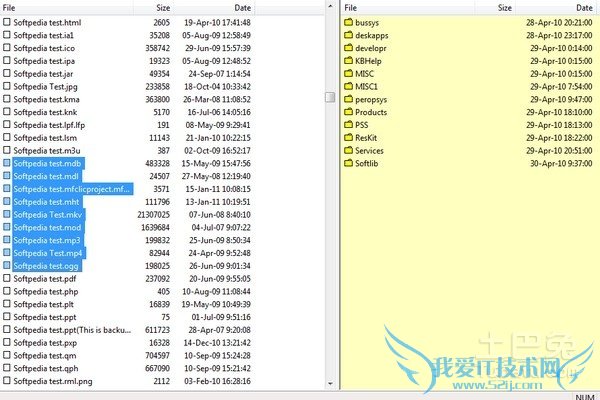Click the Softlib folder icon
The width and height of the screenshot is (600, 400).
pyautogui.click(x=348, y=163)
